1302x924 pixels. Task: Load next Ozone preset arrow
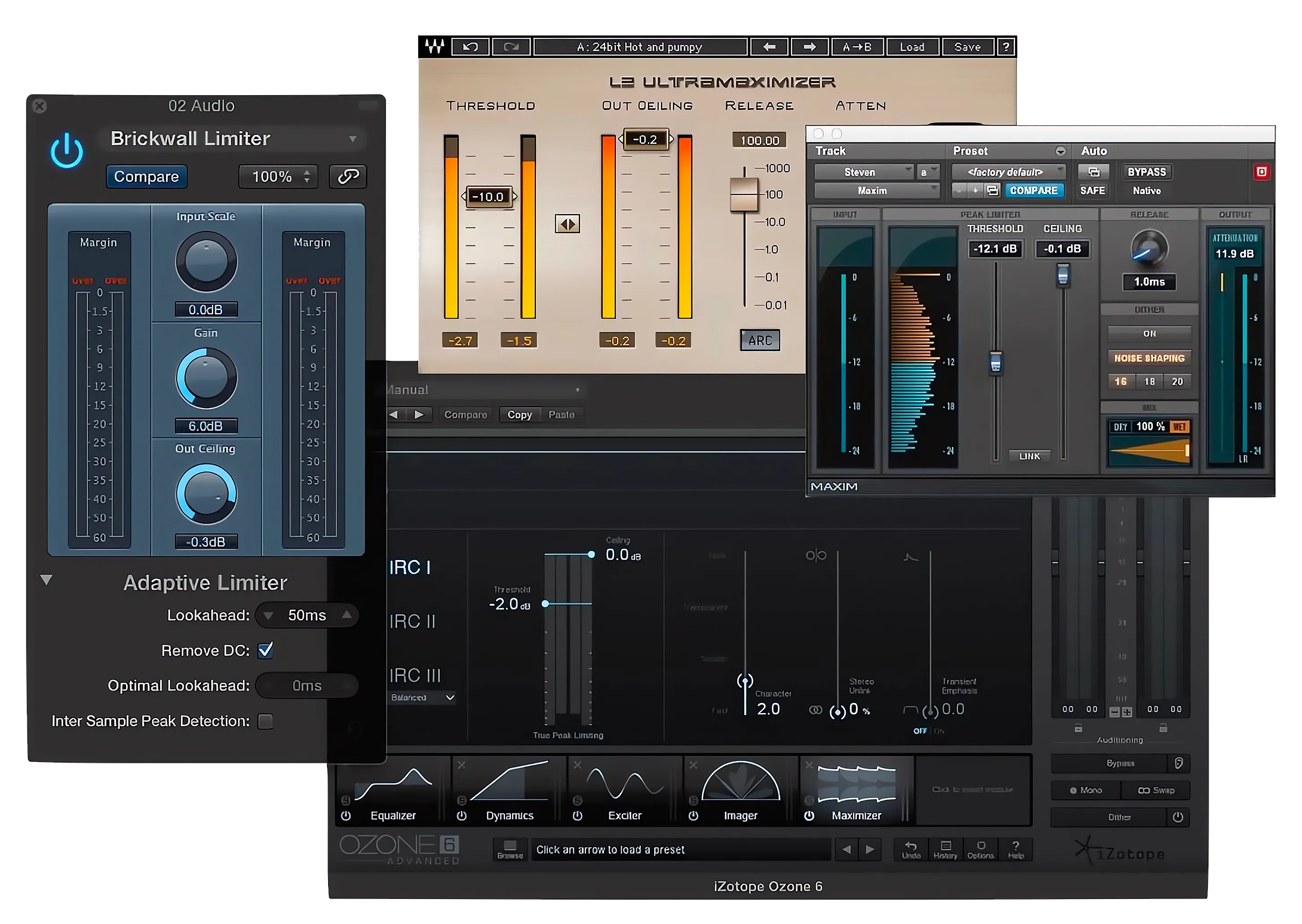point(870,850)
